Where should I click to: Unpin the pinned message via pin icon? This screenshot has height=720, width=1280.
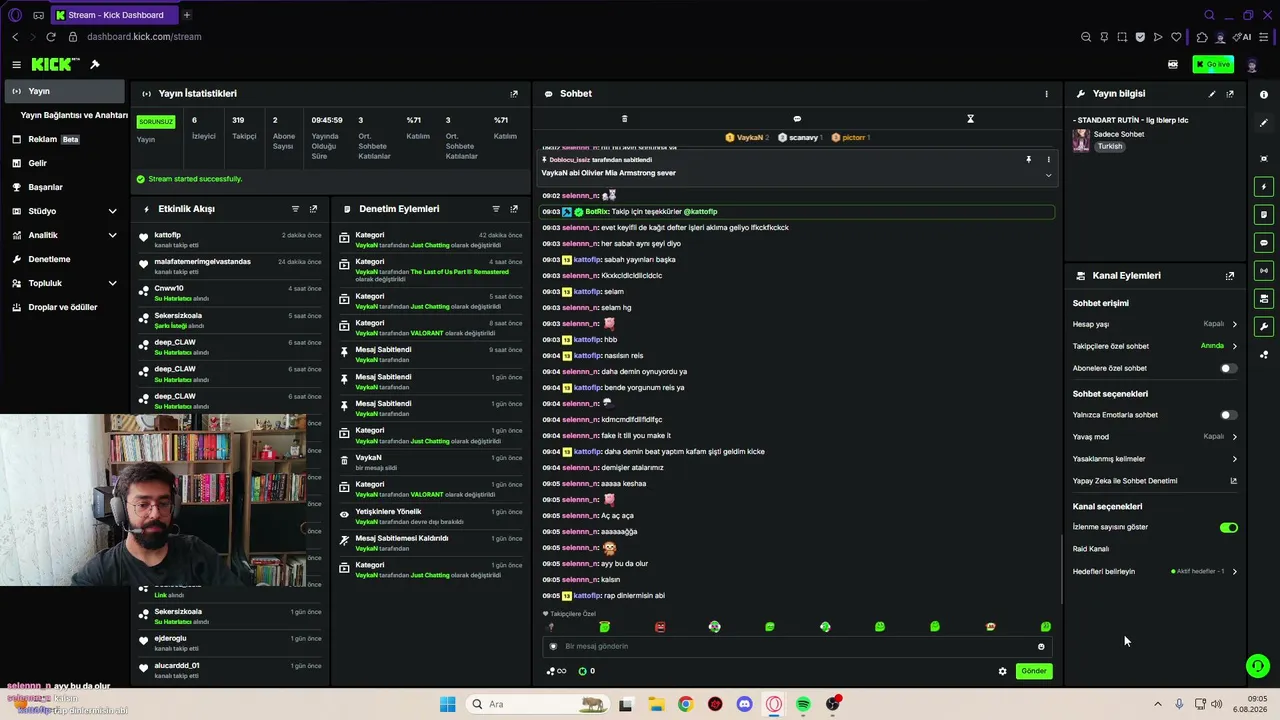tap(1028, 159)
